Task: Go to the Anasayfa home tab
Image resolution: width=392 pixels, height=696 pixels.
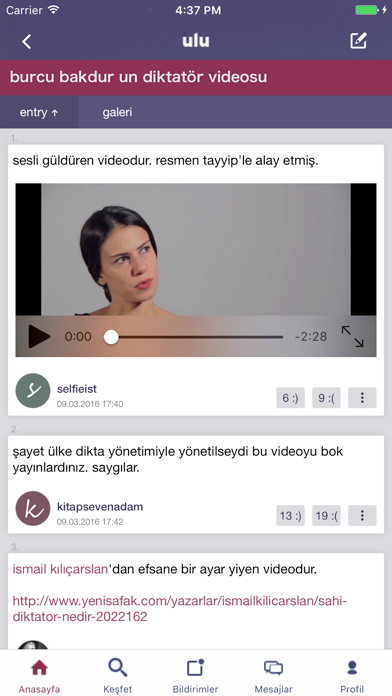Action: 39,676
